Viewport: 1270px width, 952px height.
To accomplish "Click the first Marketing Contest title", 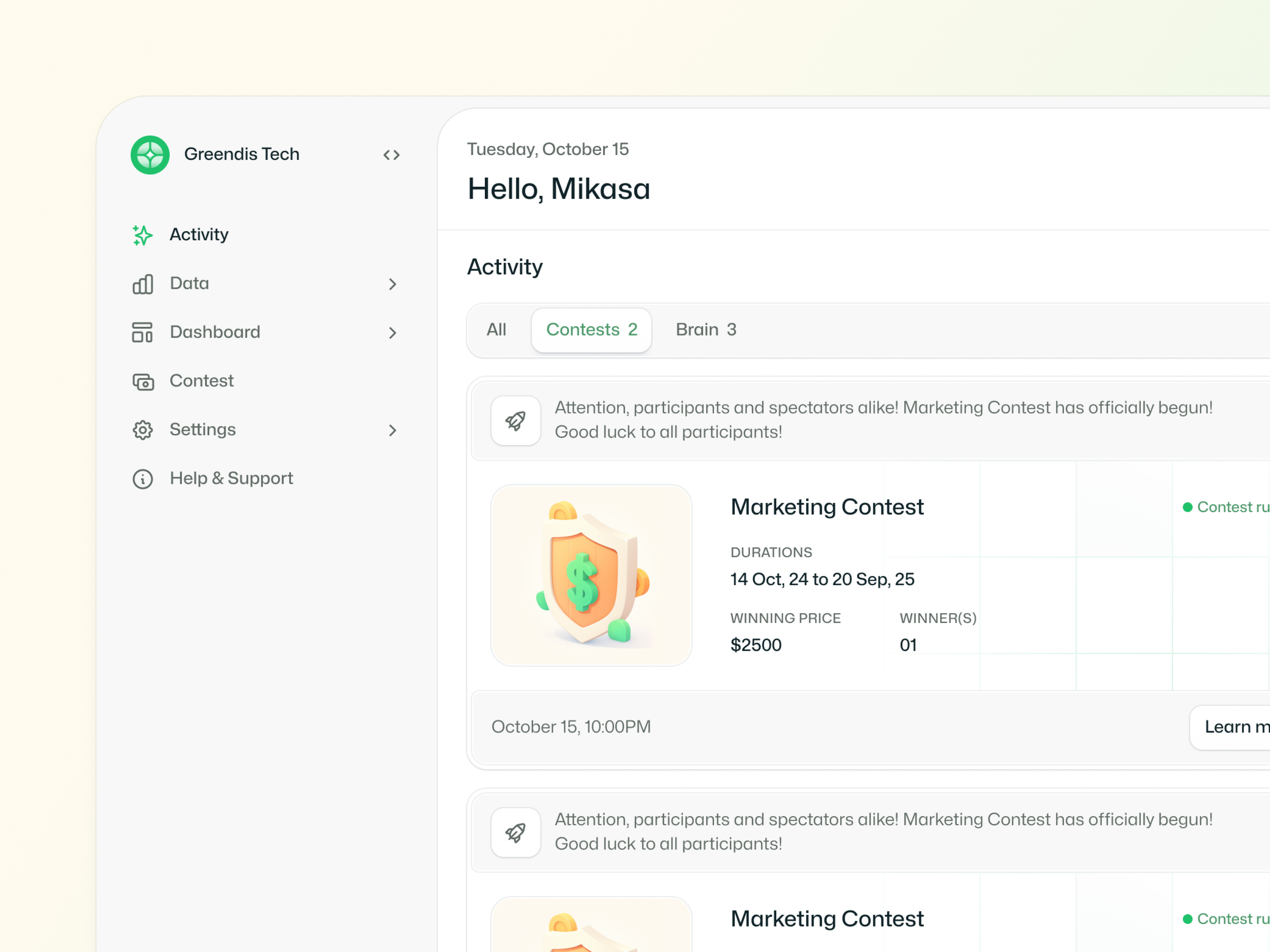I will click(x=827, y=507).
